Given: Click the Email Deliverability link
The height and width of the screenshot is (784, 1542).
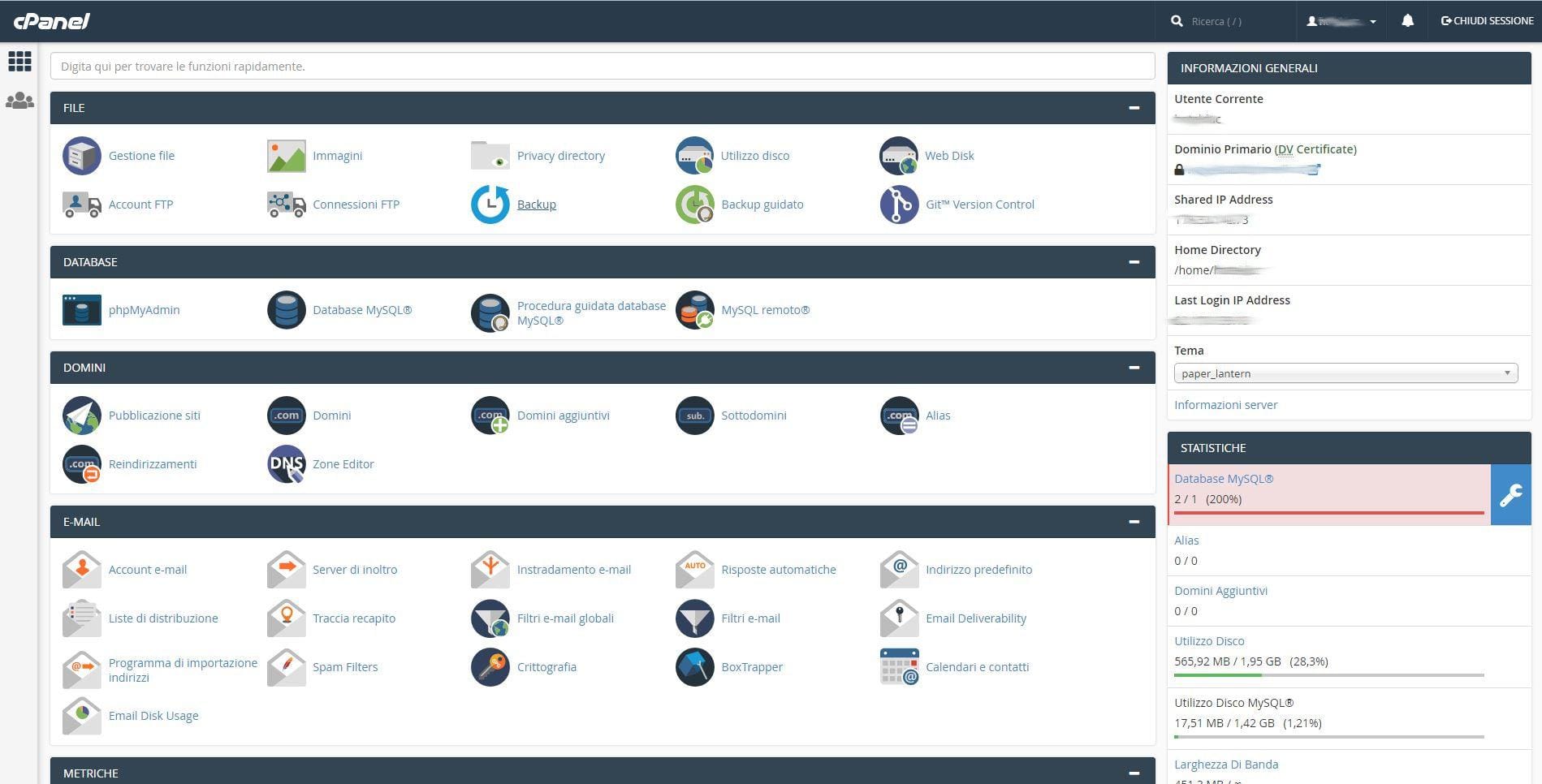Looking at the screenshot, I should [x=976, y=618].
